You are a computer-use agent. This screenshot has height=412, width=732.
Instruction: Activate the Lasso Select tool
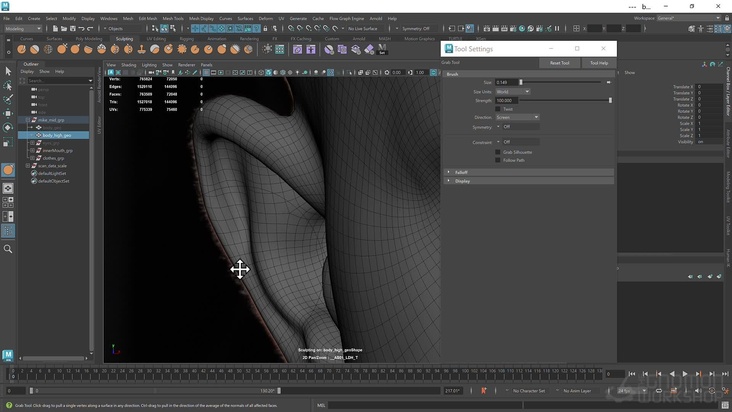(x=8, y=85)
